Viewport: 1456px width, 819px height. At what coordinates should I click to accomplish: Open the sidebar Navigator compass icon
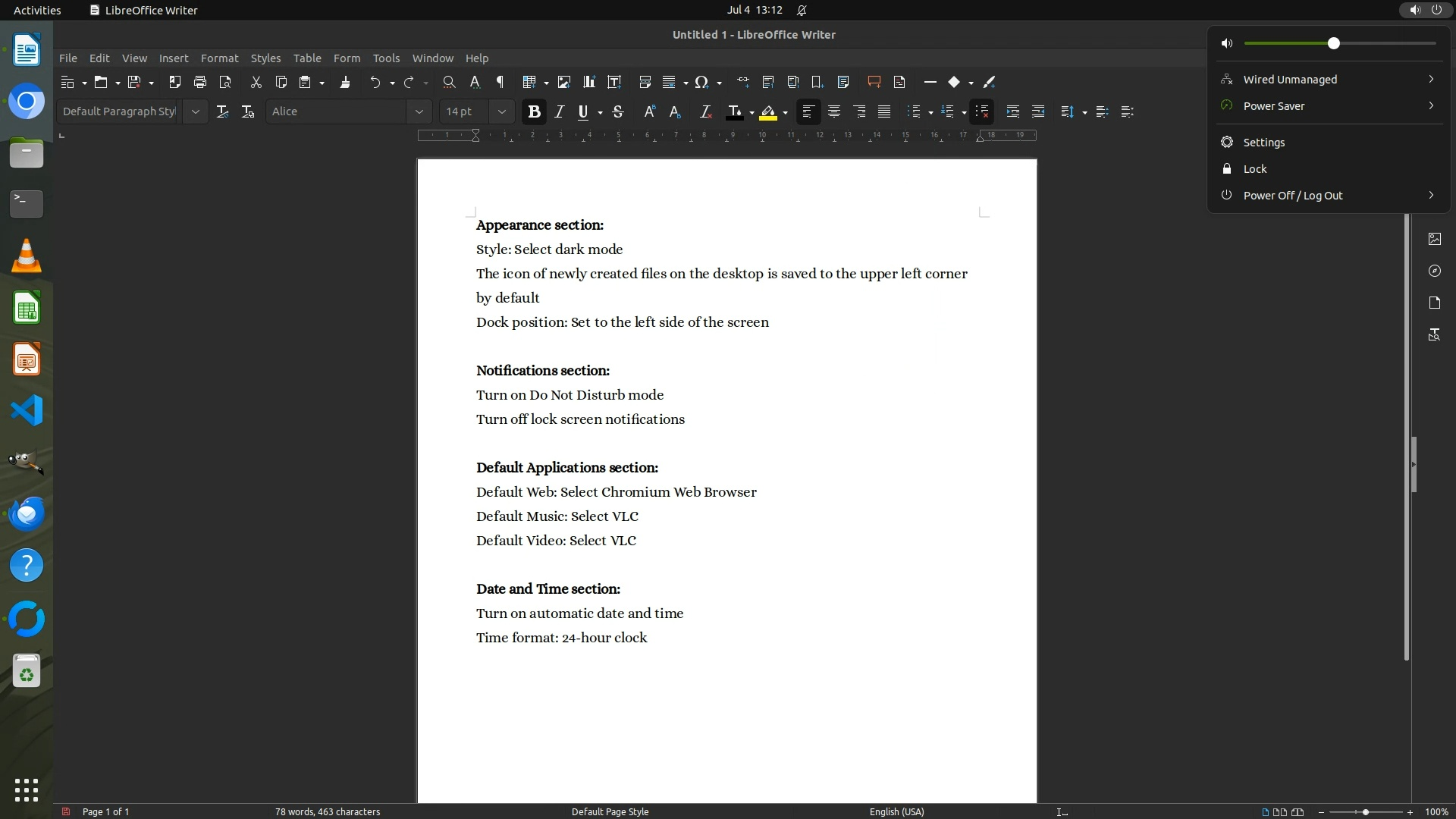point(1434,271)
